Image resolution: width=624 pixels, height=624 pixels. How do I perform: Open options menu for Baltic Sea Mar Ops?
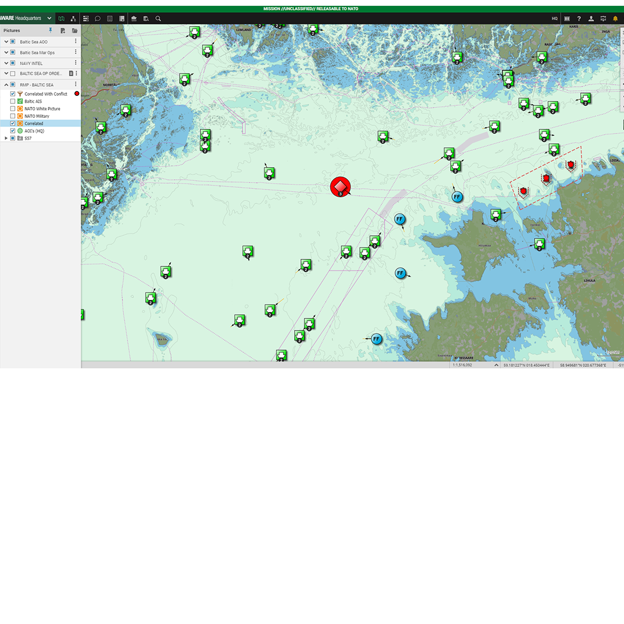tap(76, 52)
